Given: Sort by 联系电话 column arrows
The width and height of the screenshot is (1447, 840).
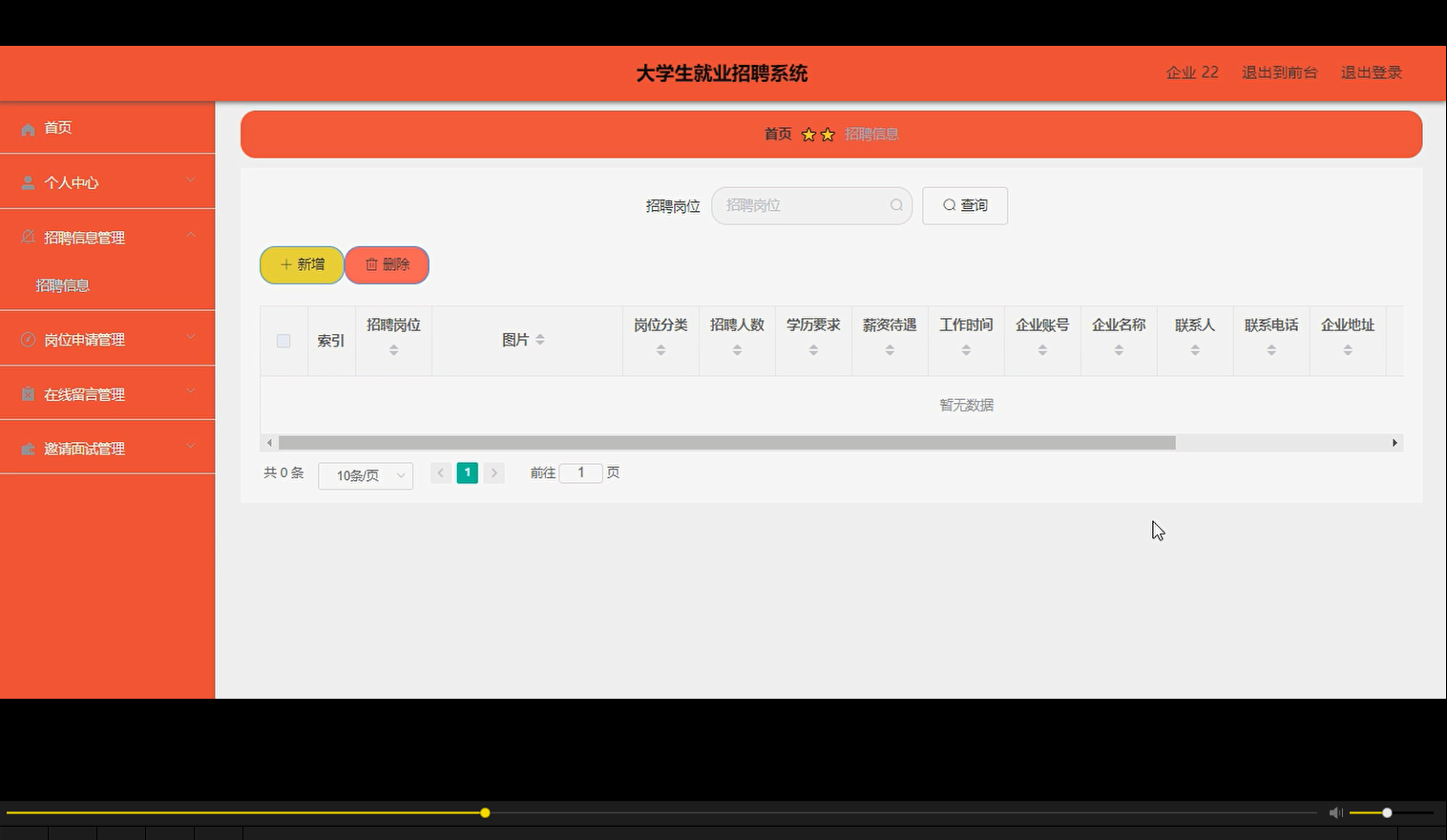Looking at the screenshot, I should 1271,350.
